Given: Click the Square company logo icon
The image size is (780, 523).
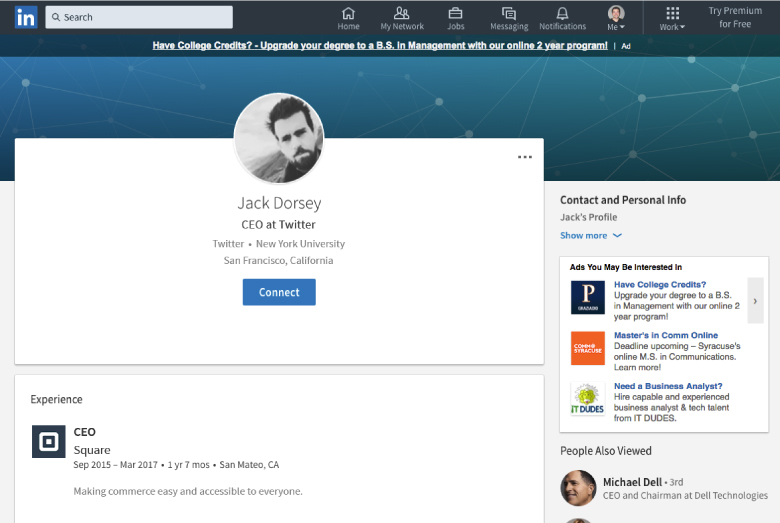Looking at the screenshot, I should (x=49, y=441).
